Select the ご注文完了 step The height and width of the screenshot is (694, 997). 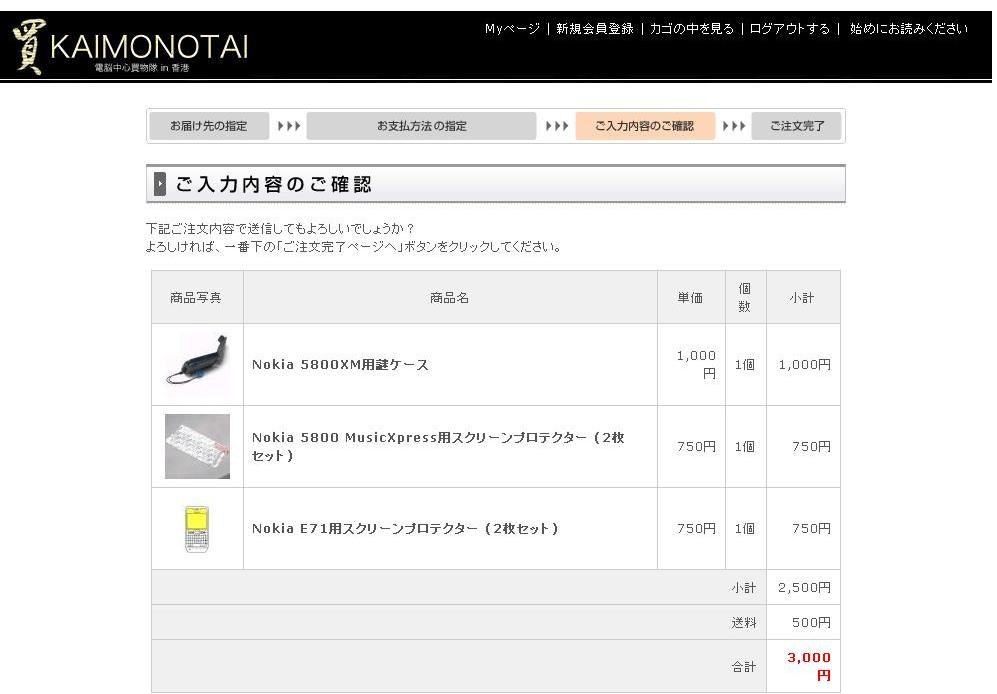[x=797, y=126]
